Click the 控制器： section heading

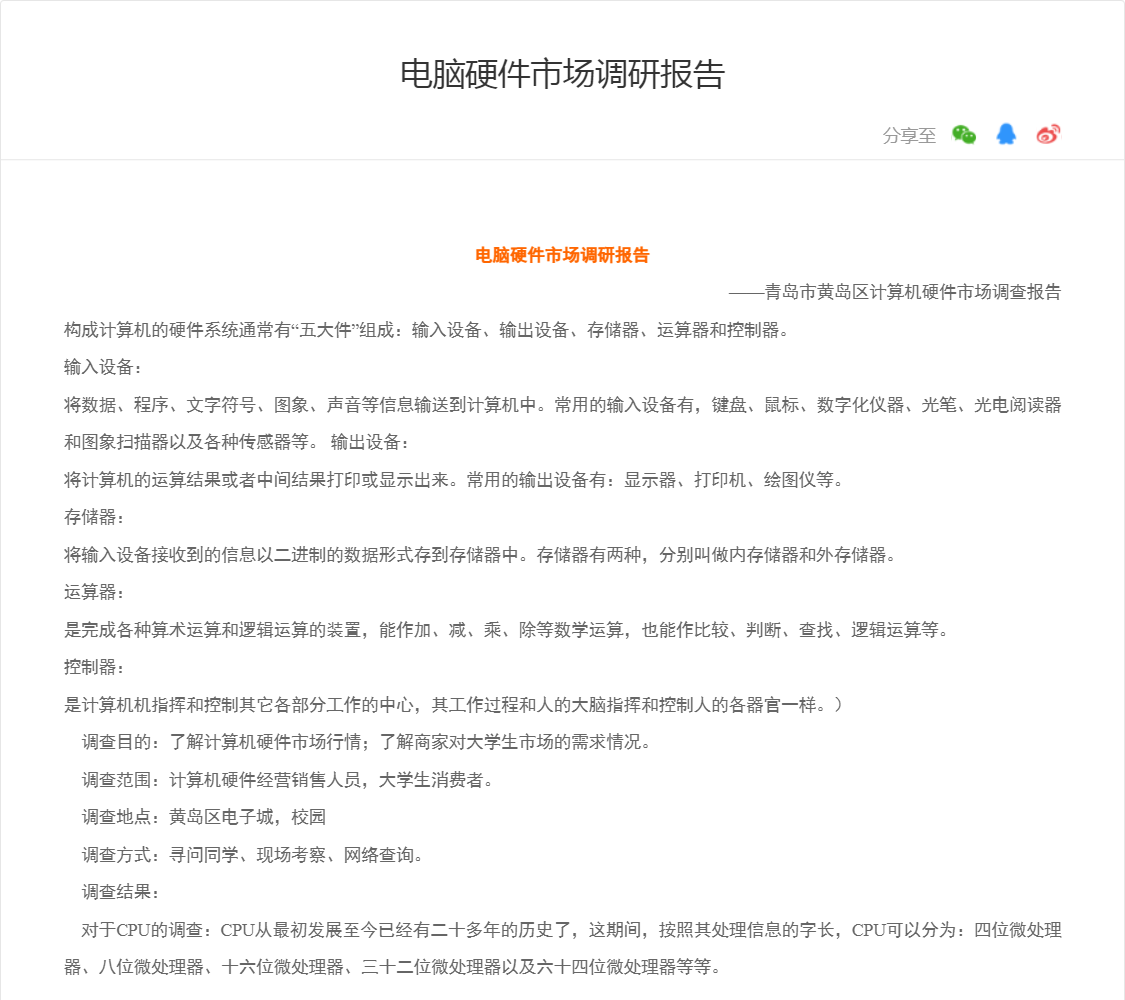coord(95,668)
